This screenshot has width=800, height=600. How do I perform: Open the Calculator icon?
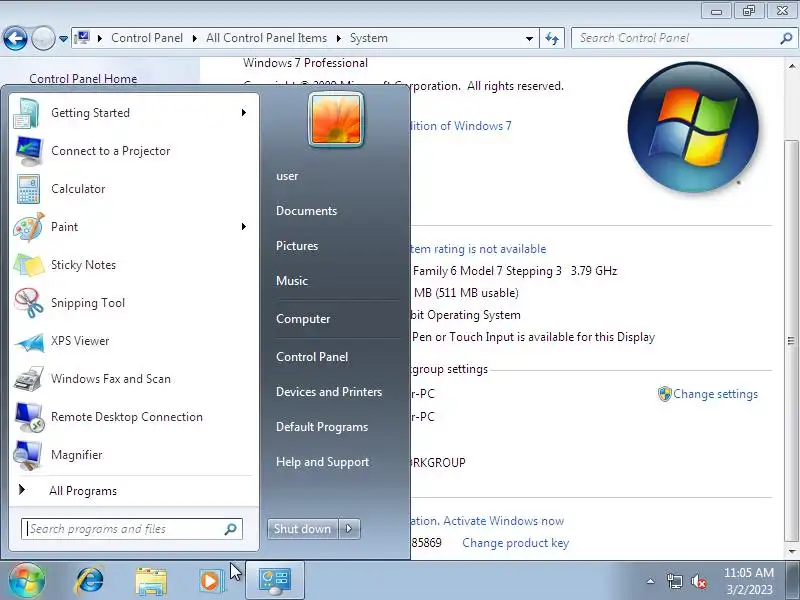28,189
